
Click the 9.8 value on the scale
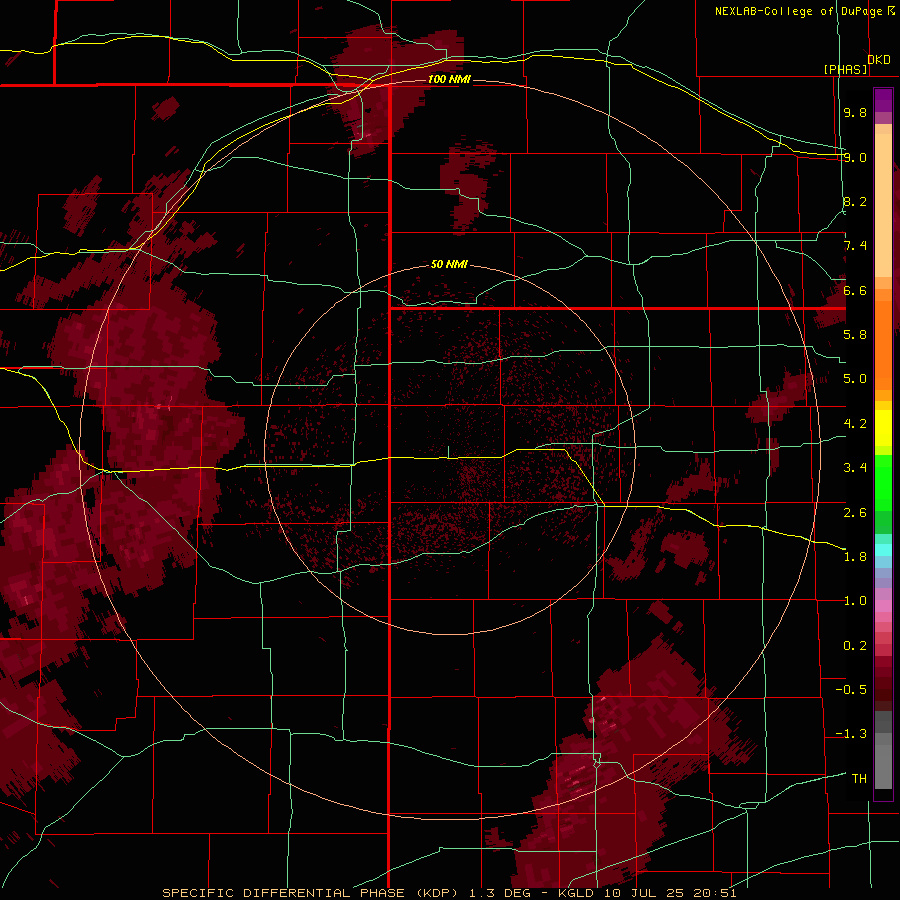pos(855,112)
